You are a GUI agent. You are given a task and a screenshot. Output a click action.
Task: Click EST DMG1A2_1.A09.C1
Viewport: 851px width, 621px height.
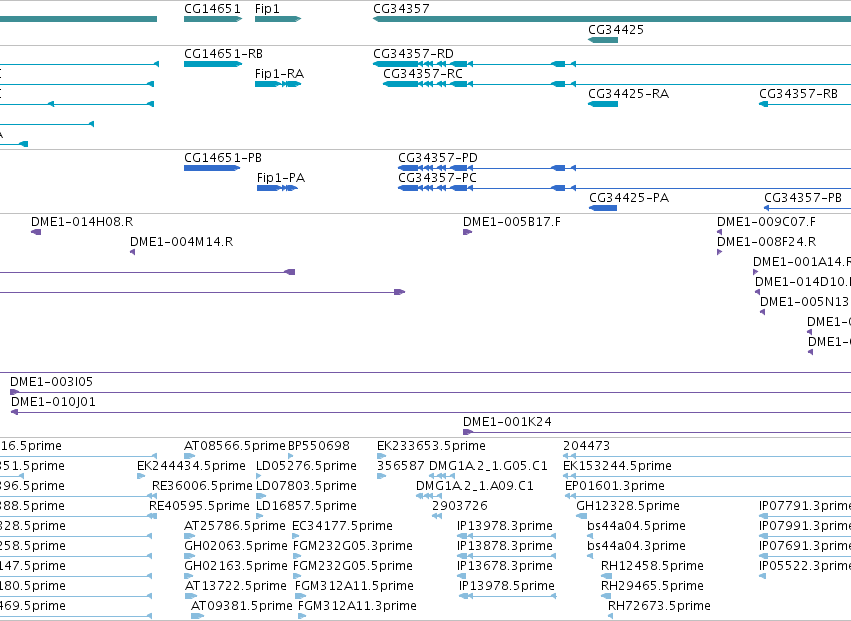(475, 486)
